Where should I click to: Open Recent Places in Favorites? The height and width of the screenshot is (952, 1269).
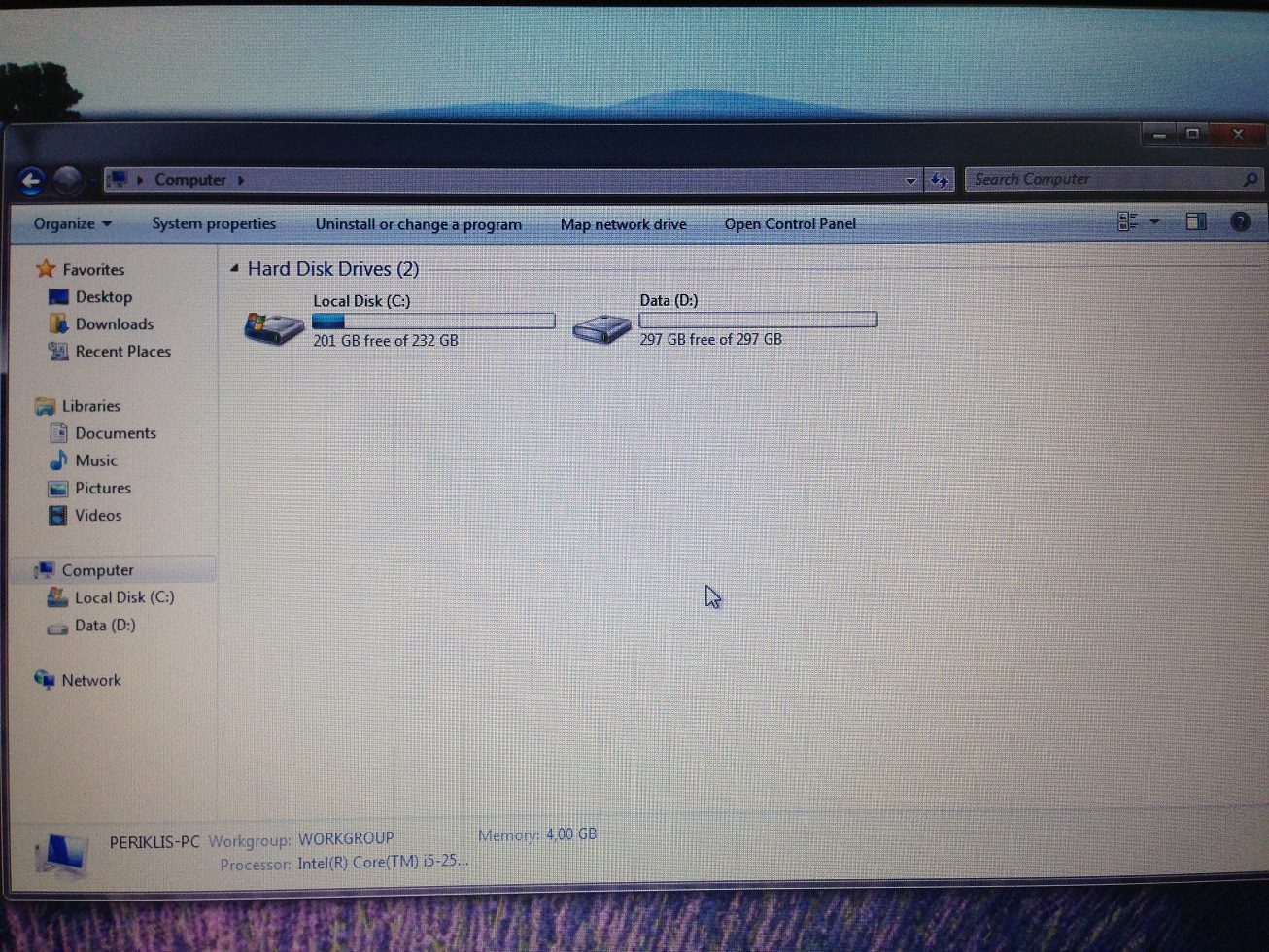[x=123, y=352]
